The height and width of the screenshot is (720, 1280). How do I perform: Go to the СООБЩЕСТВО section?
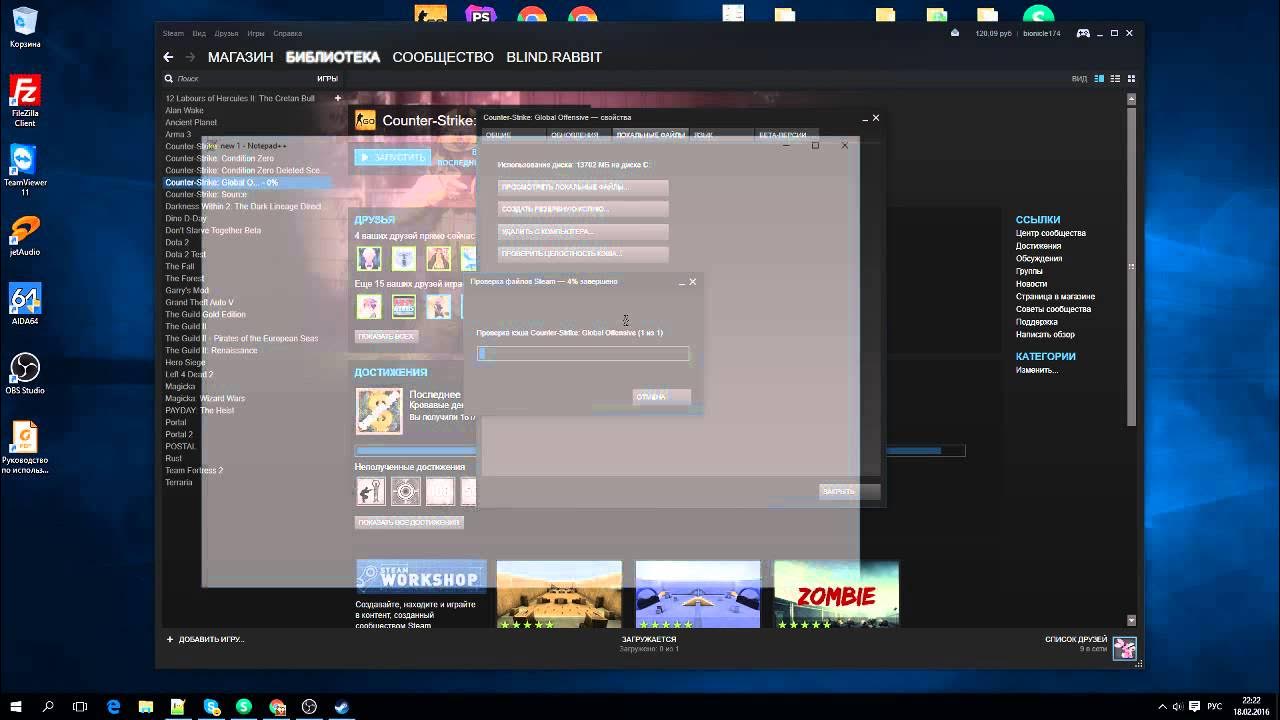coord(443,57)
